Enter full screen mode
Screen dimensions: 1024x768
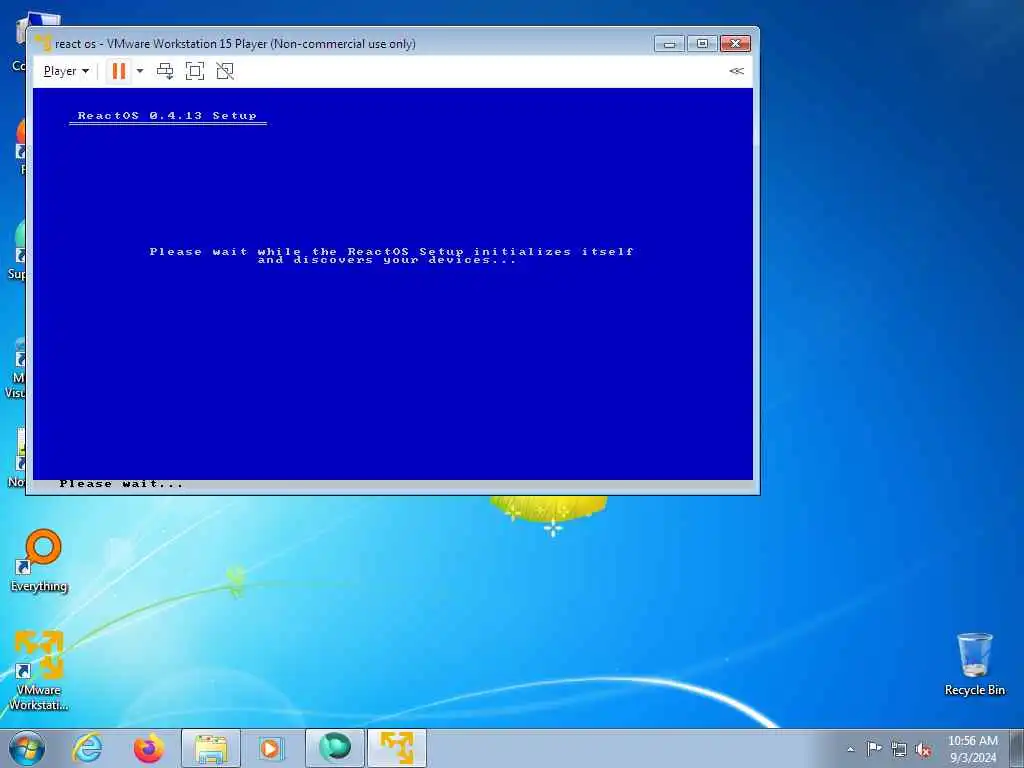[x=195, y=71]
